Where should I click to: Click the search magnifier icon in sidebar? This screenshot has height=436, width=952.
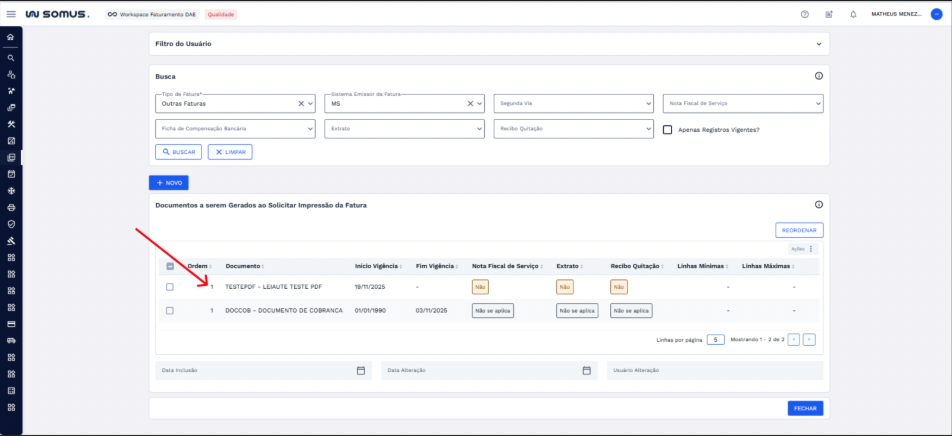11,58
